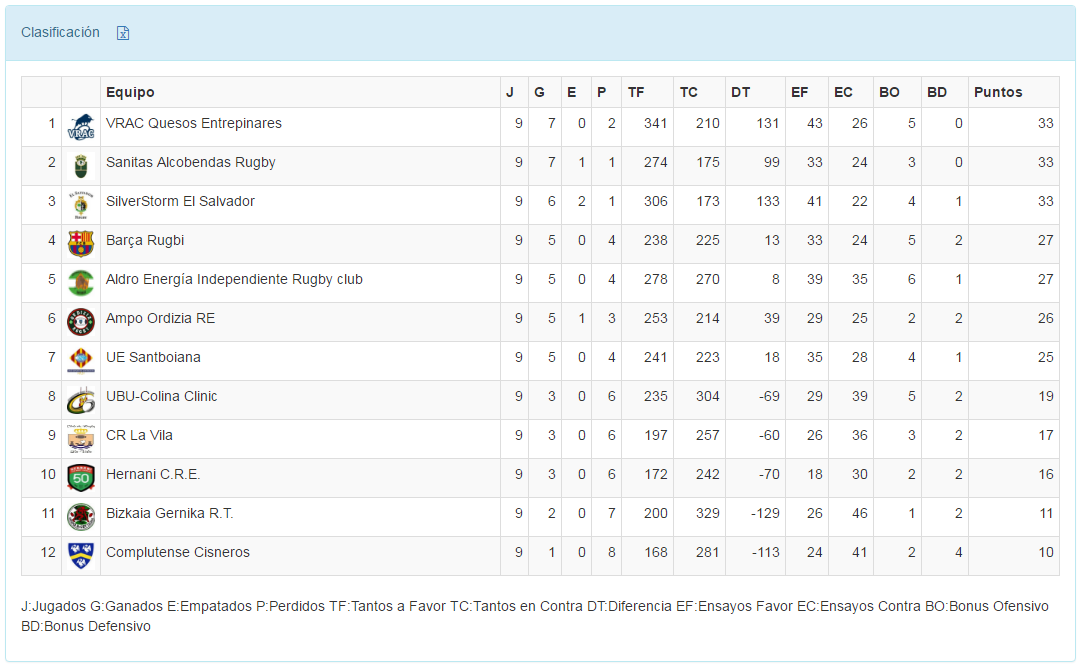Screen dimensions: 1078x666
Task: Open the VRAC Quesos Entrepinares team name
Action: click(x=194, y=124)
